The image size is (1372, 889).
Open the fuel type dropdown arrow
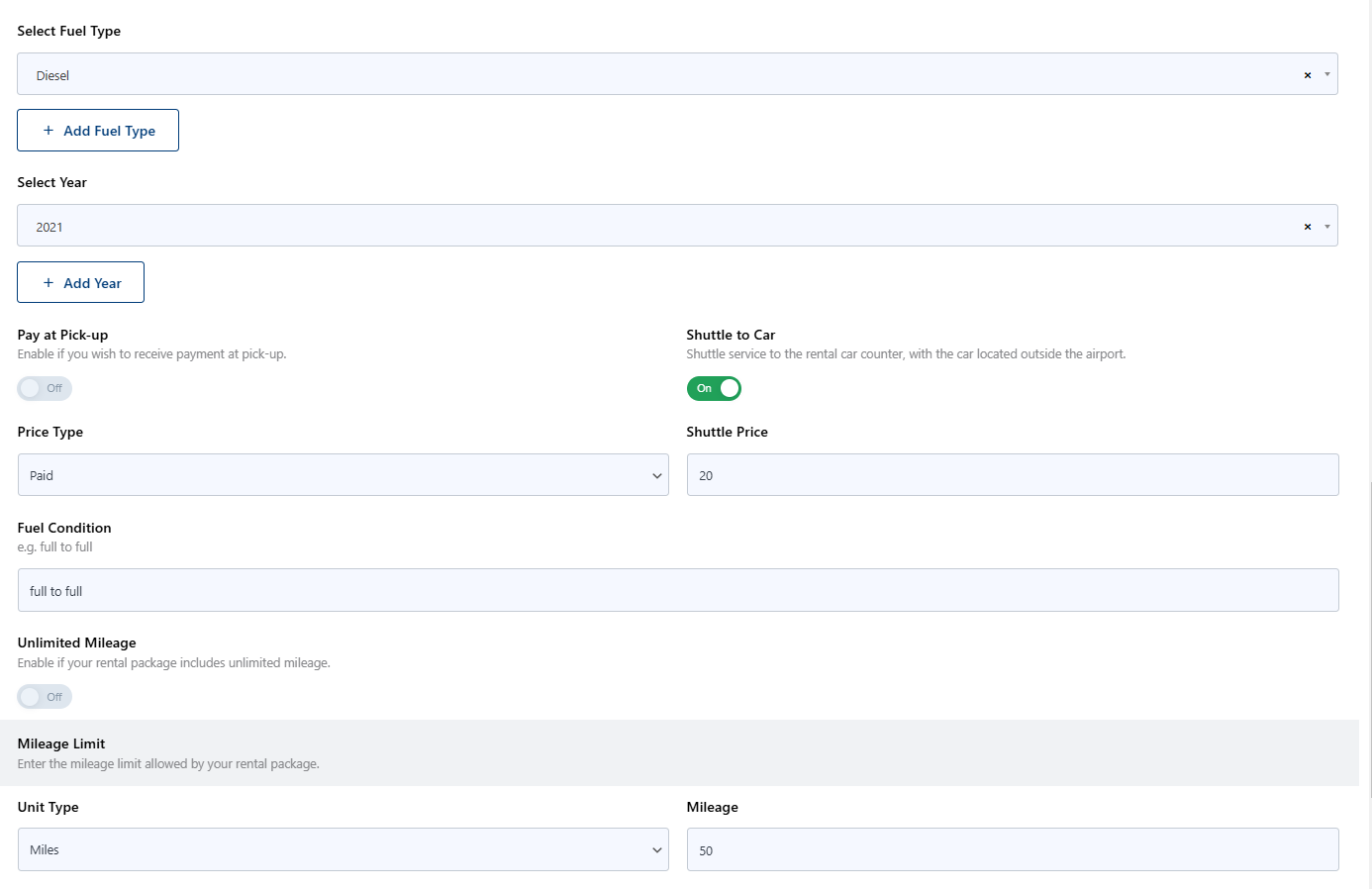pyautogui.click(x=1327, y=74)
